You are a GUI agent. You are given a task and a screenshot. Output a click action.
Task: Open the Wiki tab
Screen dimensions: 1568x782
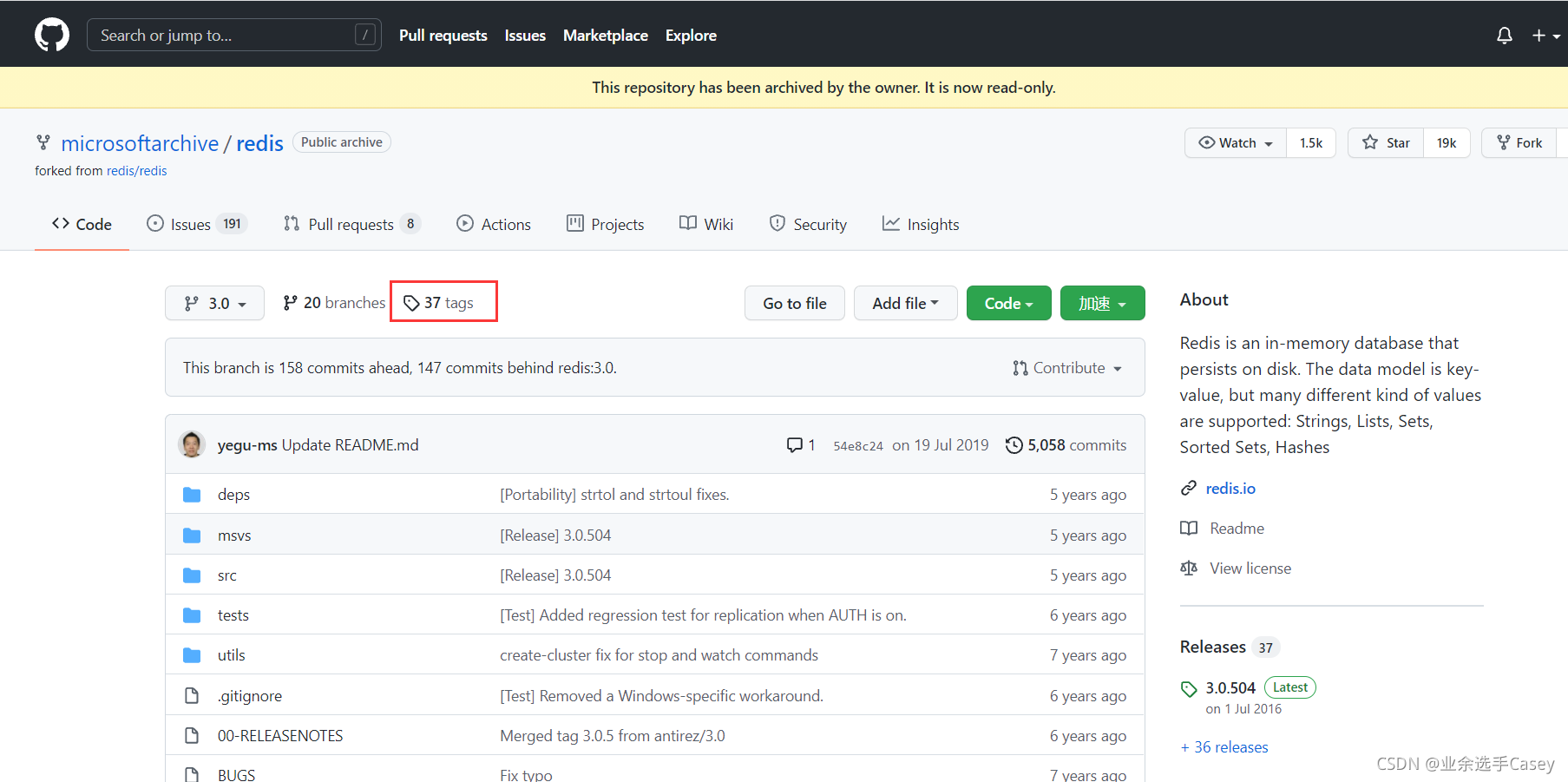click(706, 224)
